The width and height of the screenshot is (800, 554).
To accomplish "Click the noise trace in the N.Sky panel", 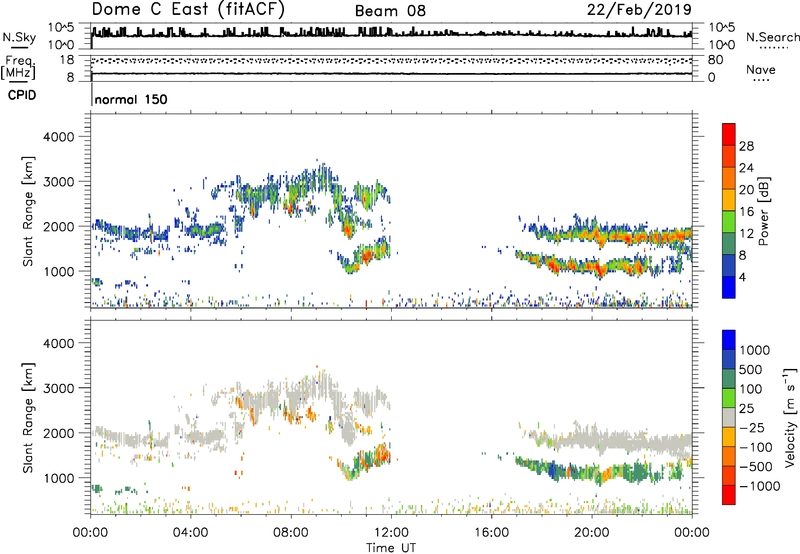I will [391, 34].
